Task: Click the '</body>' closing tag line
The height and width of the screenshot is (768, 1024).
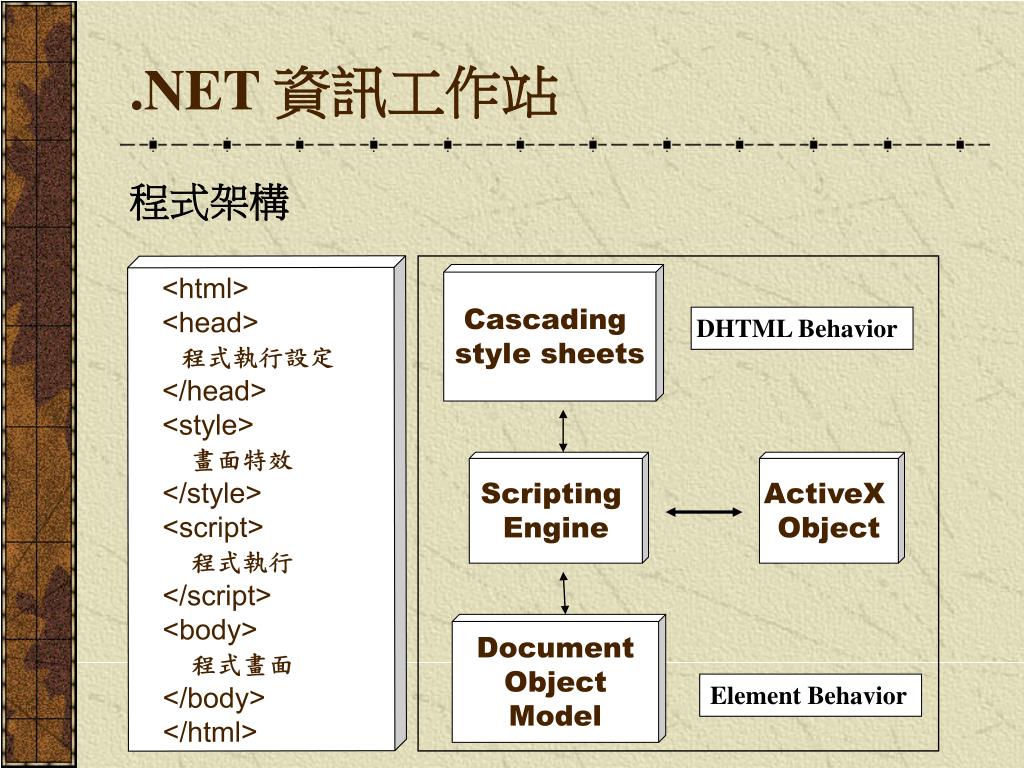Action: (x=214, y=698)
